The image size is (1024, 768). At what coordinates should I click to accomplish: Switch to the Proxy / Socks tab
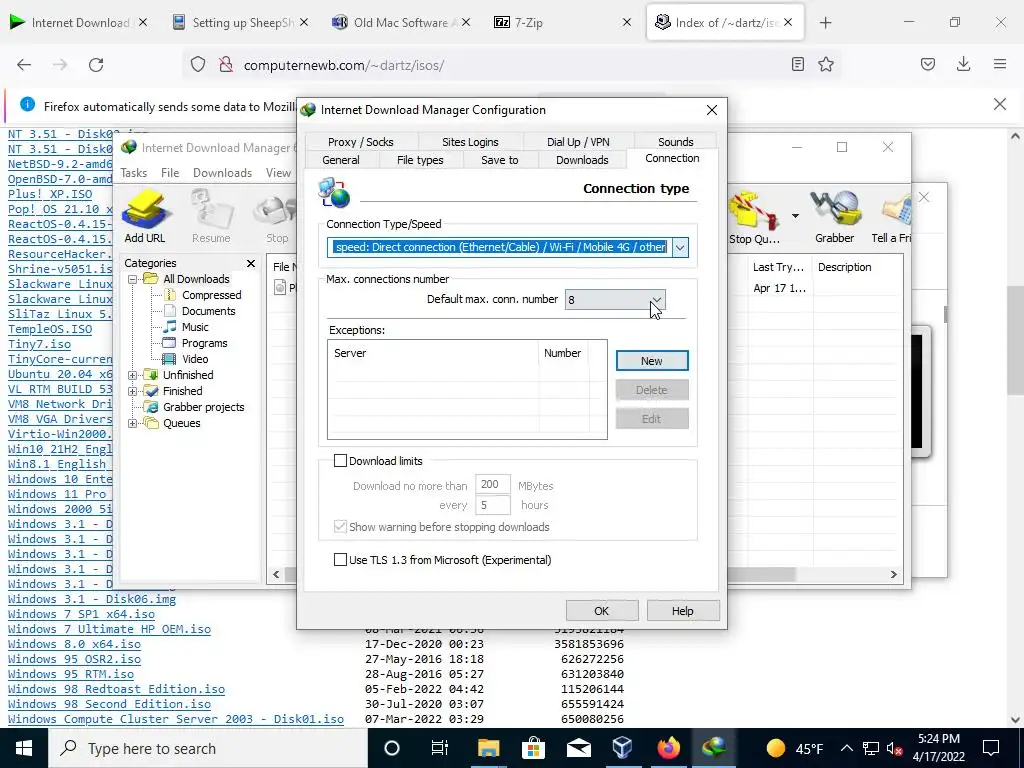point(360,142)
